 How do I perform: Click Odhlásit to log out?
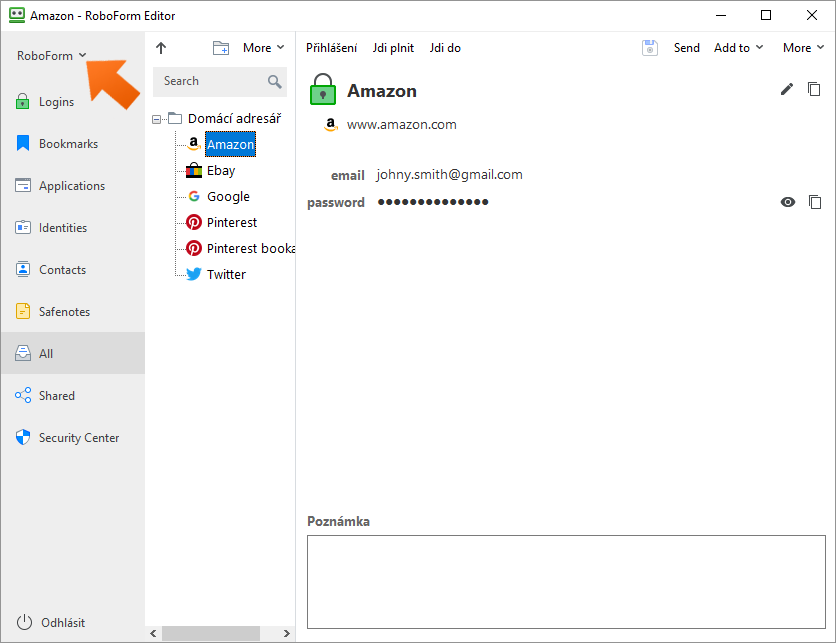click(51, 622)
